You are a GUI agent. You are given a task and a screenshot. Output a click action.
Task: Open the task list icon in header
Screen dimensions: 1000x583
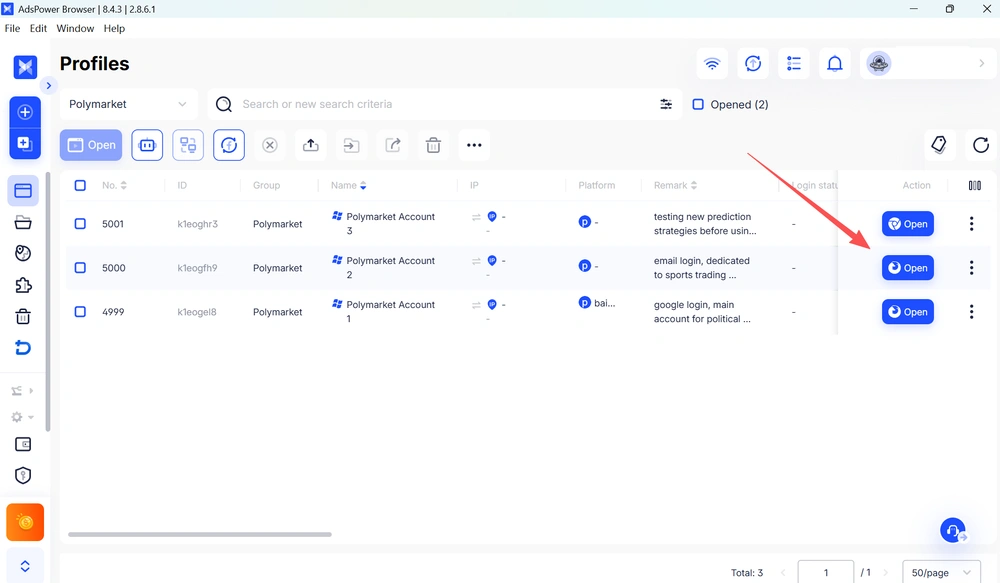point(794,64)
